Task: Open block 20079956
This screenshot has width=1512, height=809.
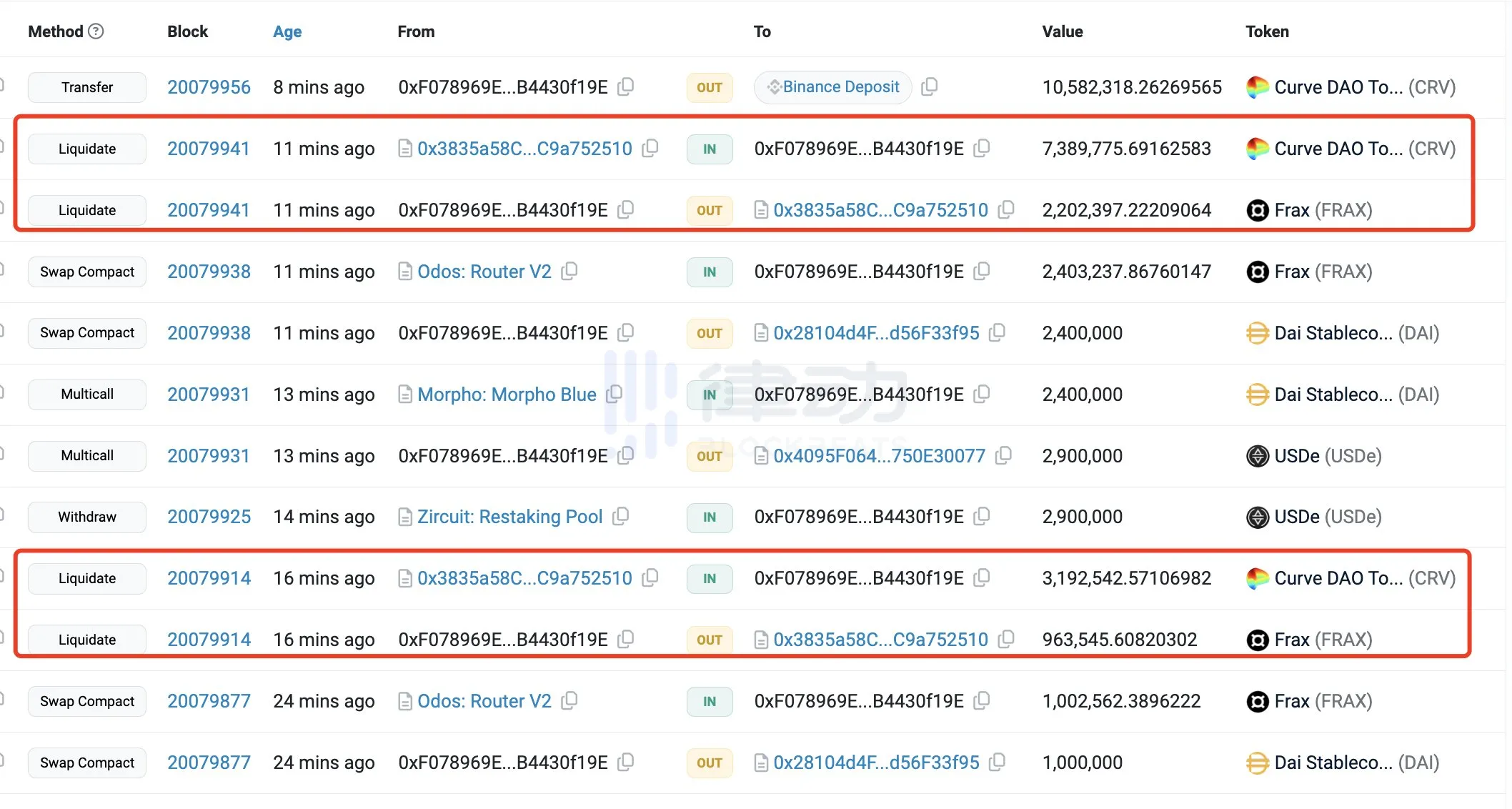Action: point(209,87)
